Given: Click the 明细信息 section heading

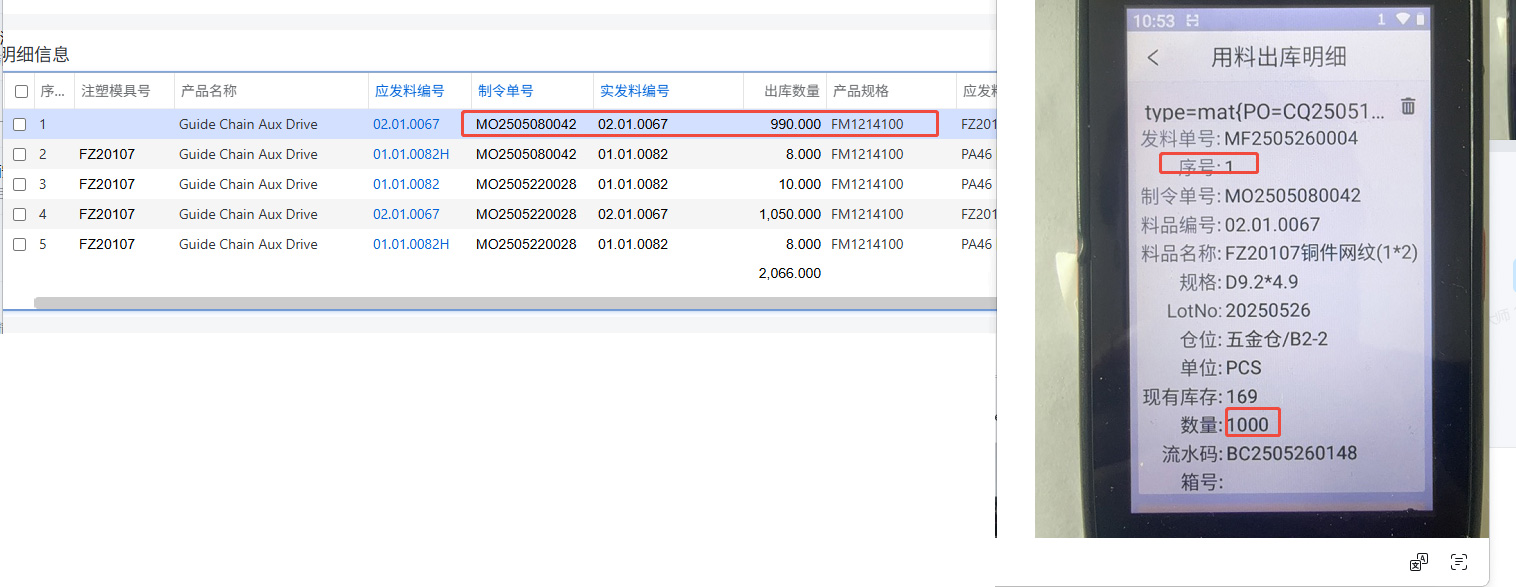Looking at the screenshot, I should pyautogui.click(x=35, y=55).
